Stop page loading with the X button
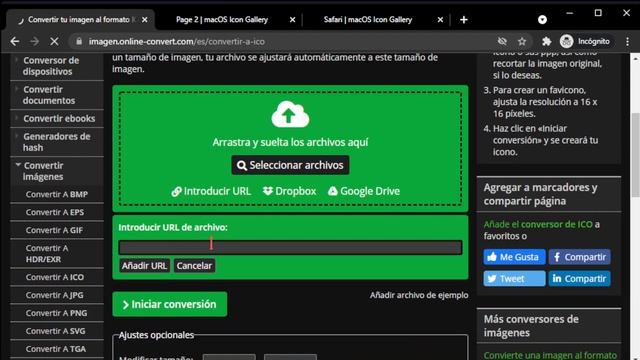Viewport: 640px width, 360px height. coord(54,41)
